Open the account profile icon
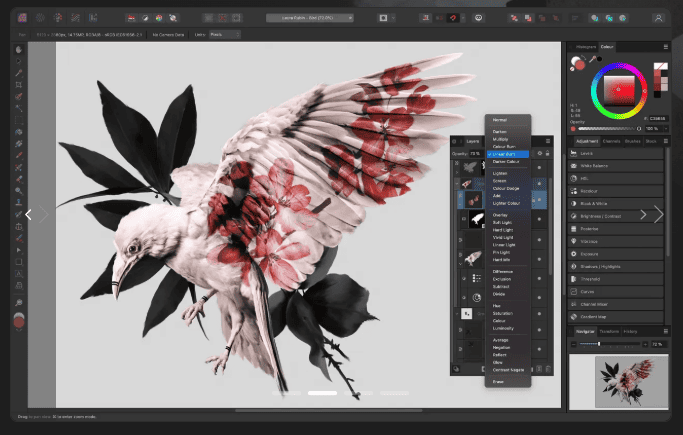Screen dimensions: 683x435 point(658,18)
